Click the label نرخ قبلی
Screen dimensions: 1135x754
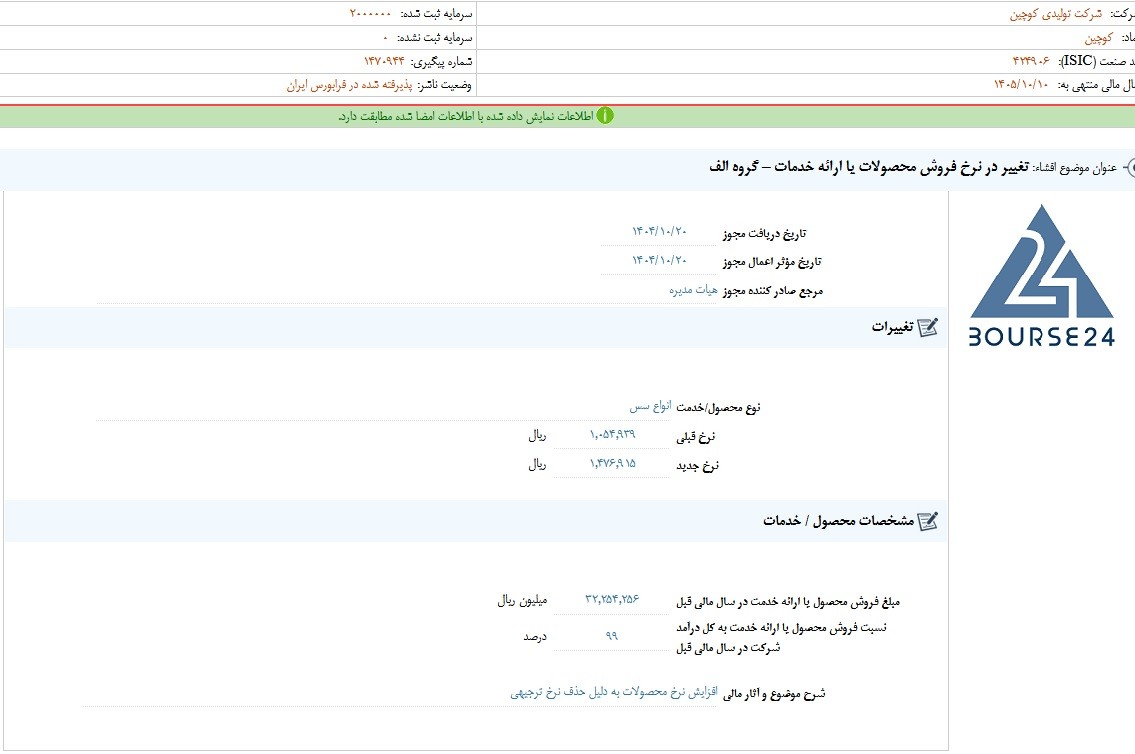[696, 436]
